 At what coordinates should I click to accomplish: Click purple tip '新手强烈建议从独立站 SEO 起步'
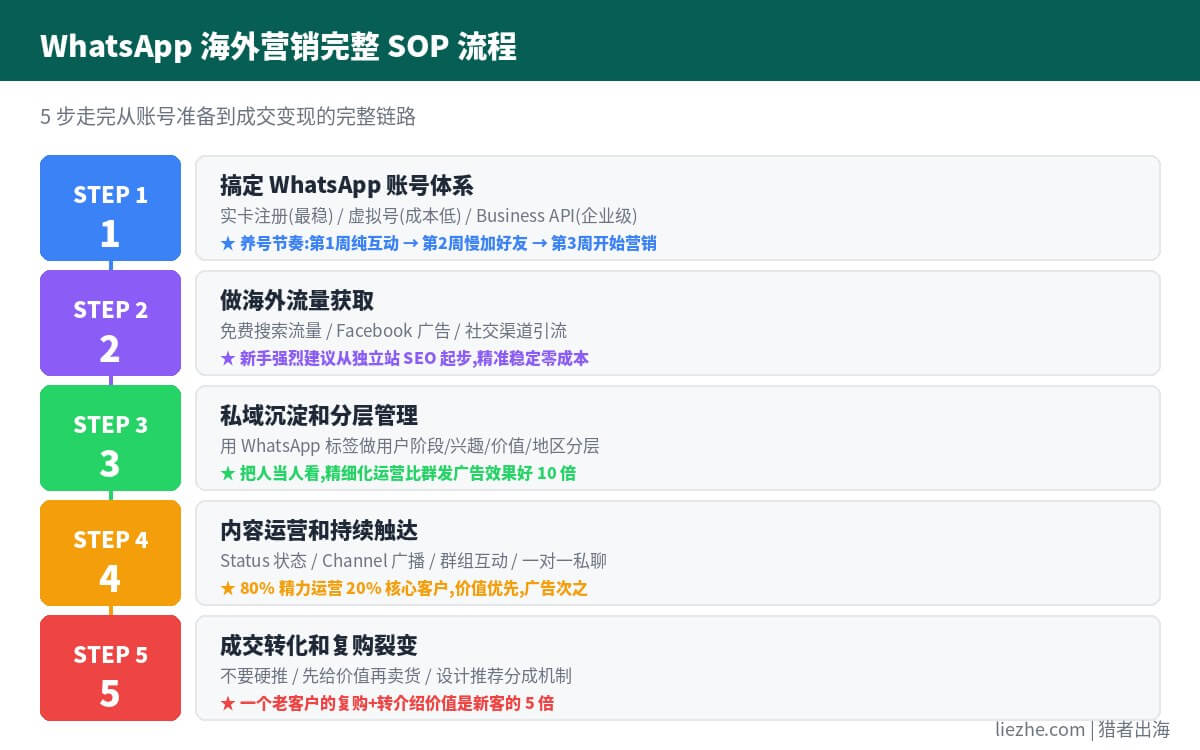tap(404, 358)
